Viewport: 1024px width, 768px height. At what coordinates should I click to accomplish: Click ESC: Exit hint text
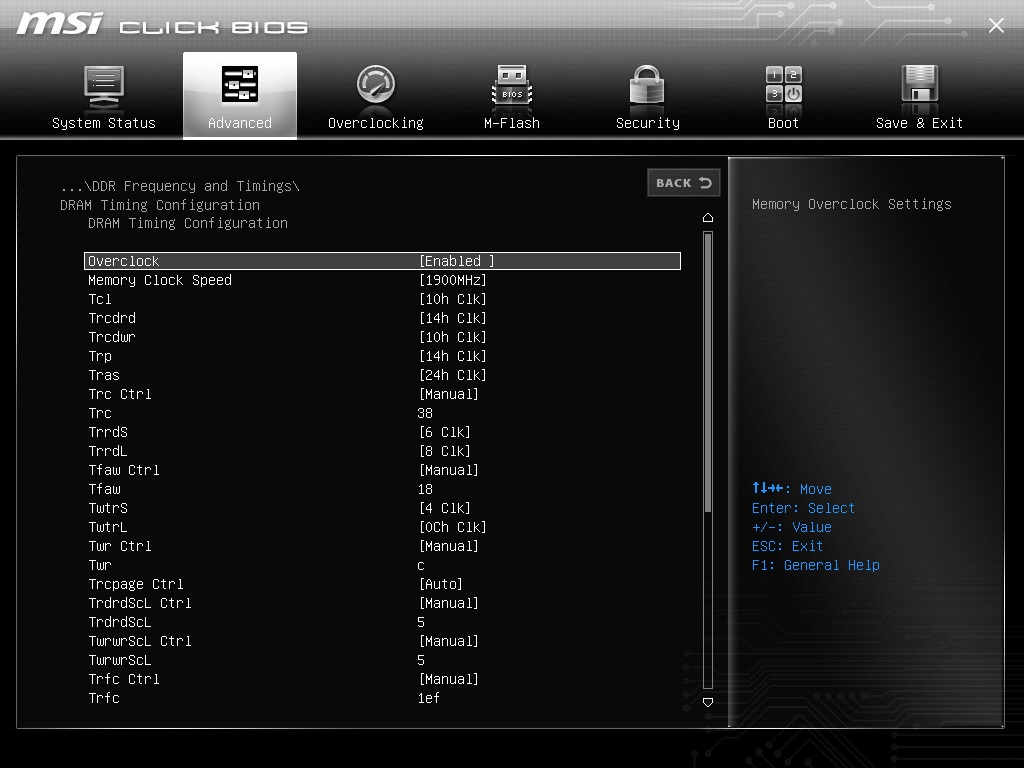[787, 546]
